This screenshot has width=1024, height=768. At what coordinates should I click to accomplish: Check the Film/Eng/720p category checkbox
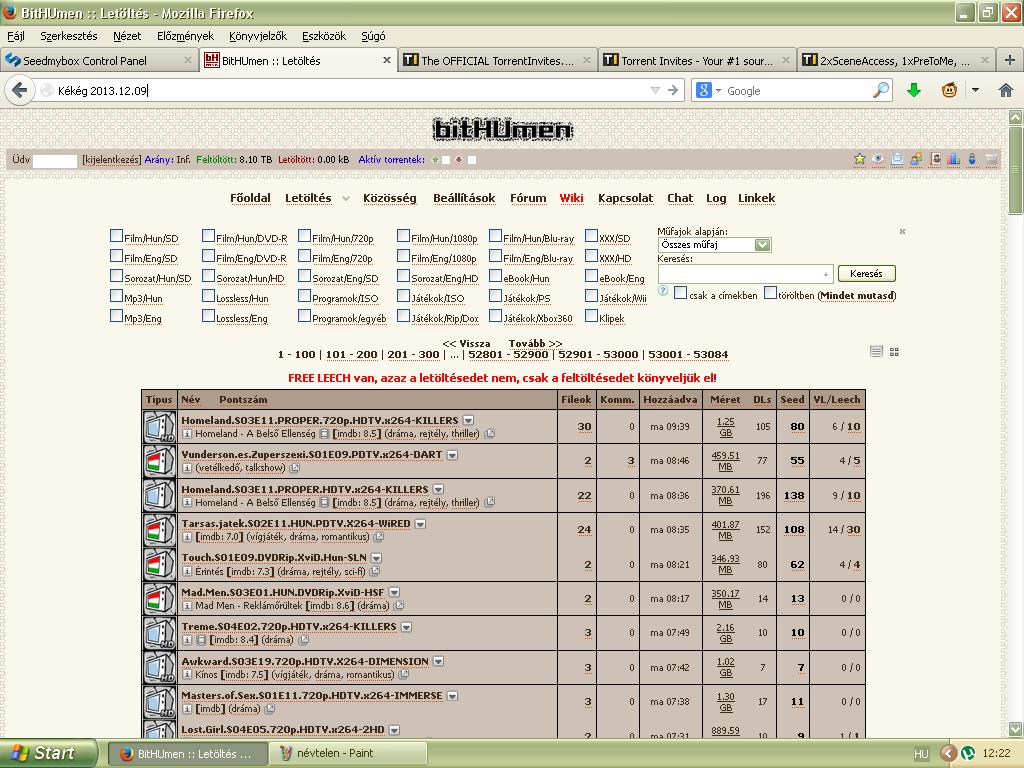(304, 255)
